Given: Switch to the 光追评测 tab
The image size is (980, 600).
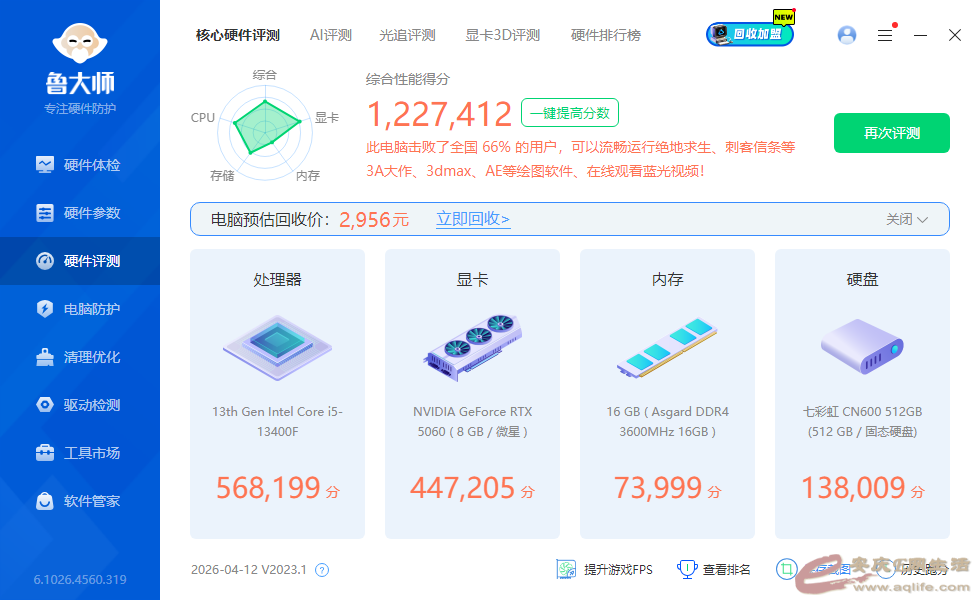Looking at the screenshot, I should [407, 35].
